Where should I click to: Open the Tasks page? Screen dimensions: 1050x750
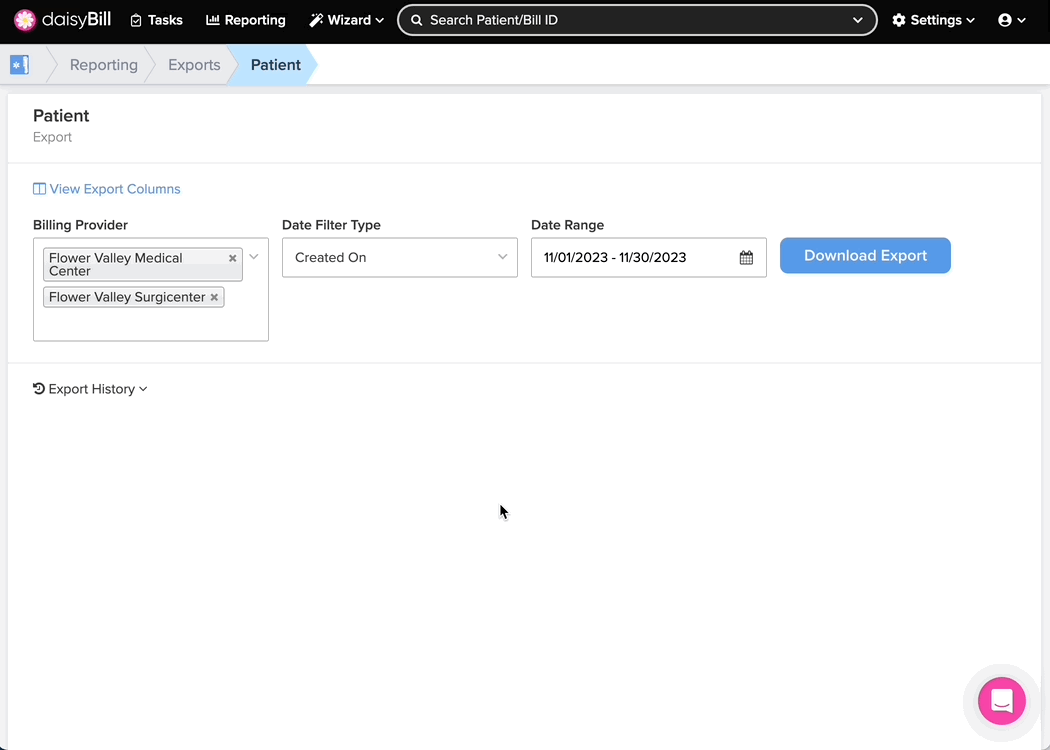[156, 20]
